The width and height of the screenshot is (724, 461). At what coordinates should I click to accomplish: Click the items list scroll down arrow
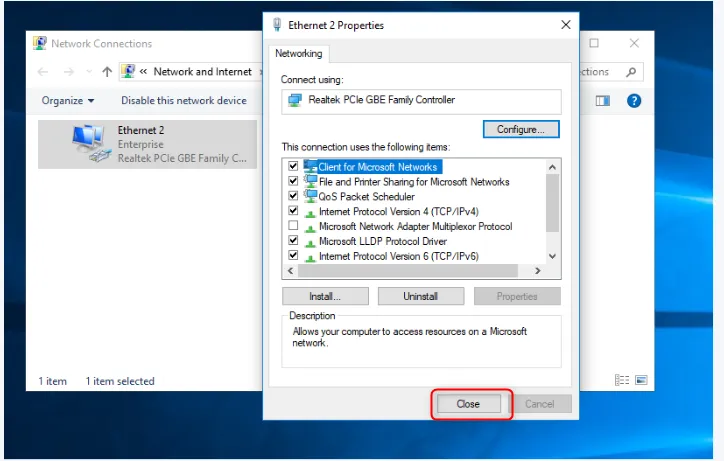tap(552, 256)
